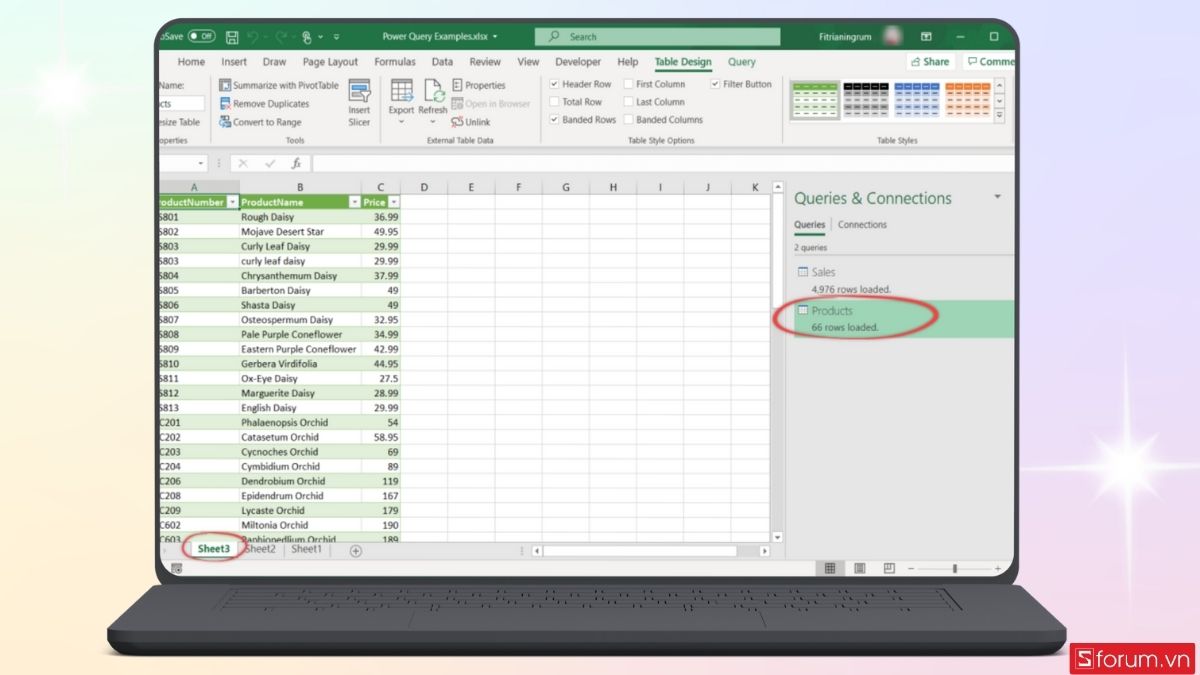Switch to Sheet2 worksheet tab
Screen dimensions: 1200x675
pos(260,549)
